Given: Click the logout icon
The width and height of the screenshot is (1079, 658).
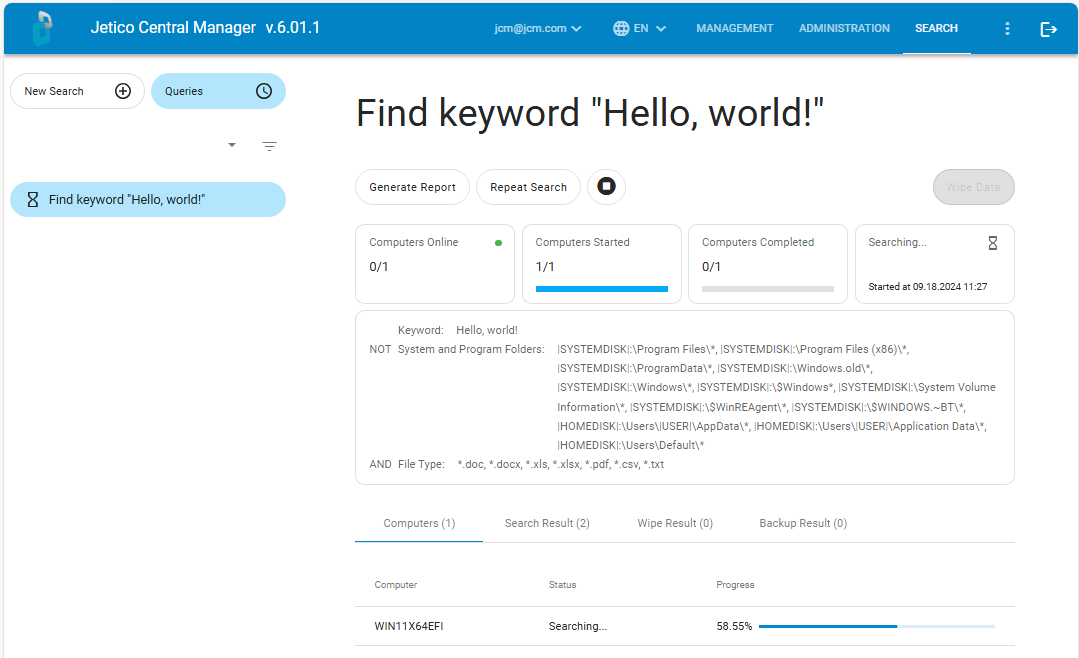Looking at the screenshot, I should tap(1048, 29).
